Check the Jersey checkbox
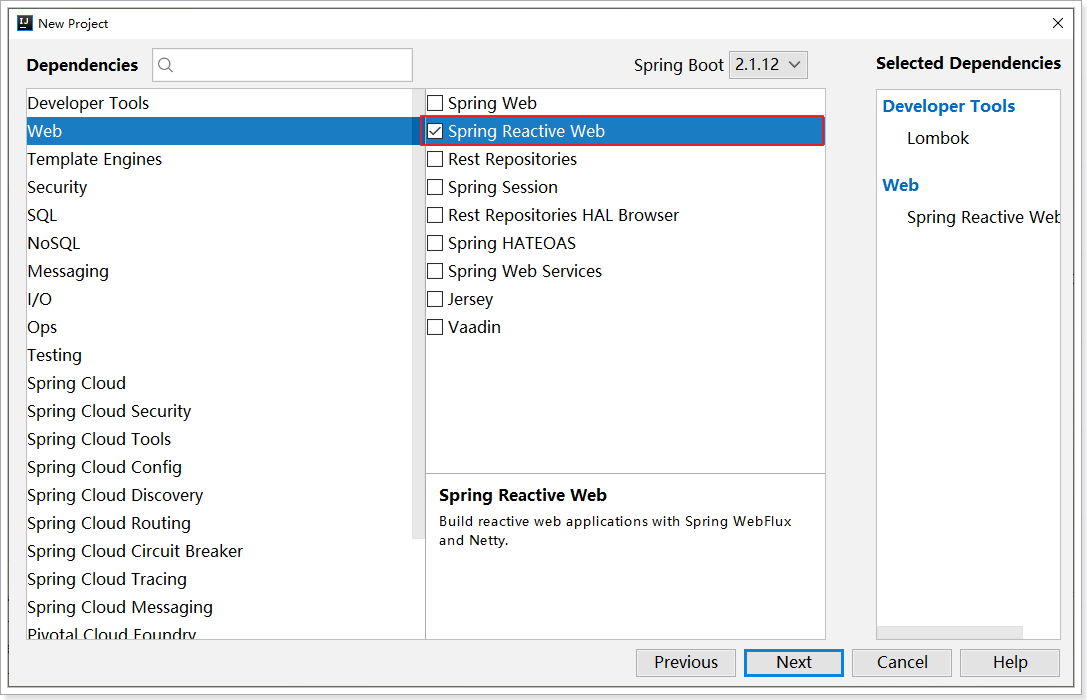Image resolution: width=1087 pixels, height=700 pixels. click(435, 299)
